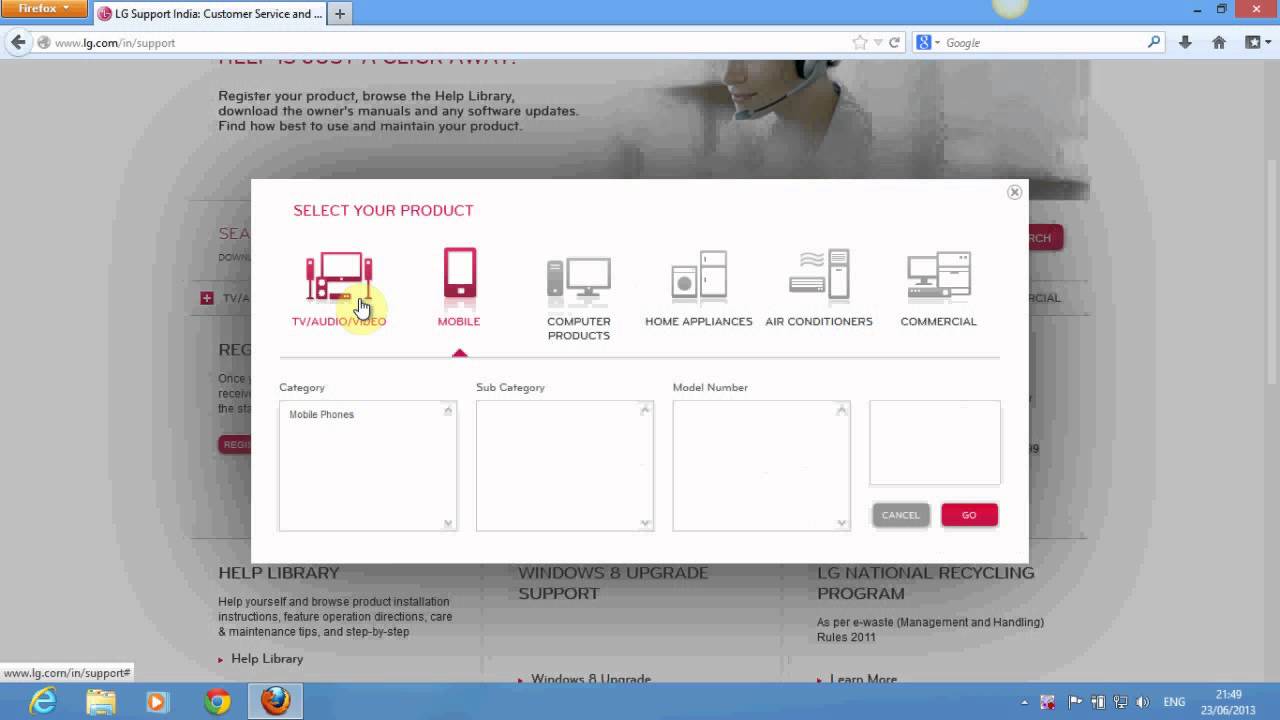The width and height of the screenshot is (1280, 720).
Task: Bookmark this page with the star icon
Action: pyautogui.click(x=860, y=43)
